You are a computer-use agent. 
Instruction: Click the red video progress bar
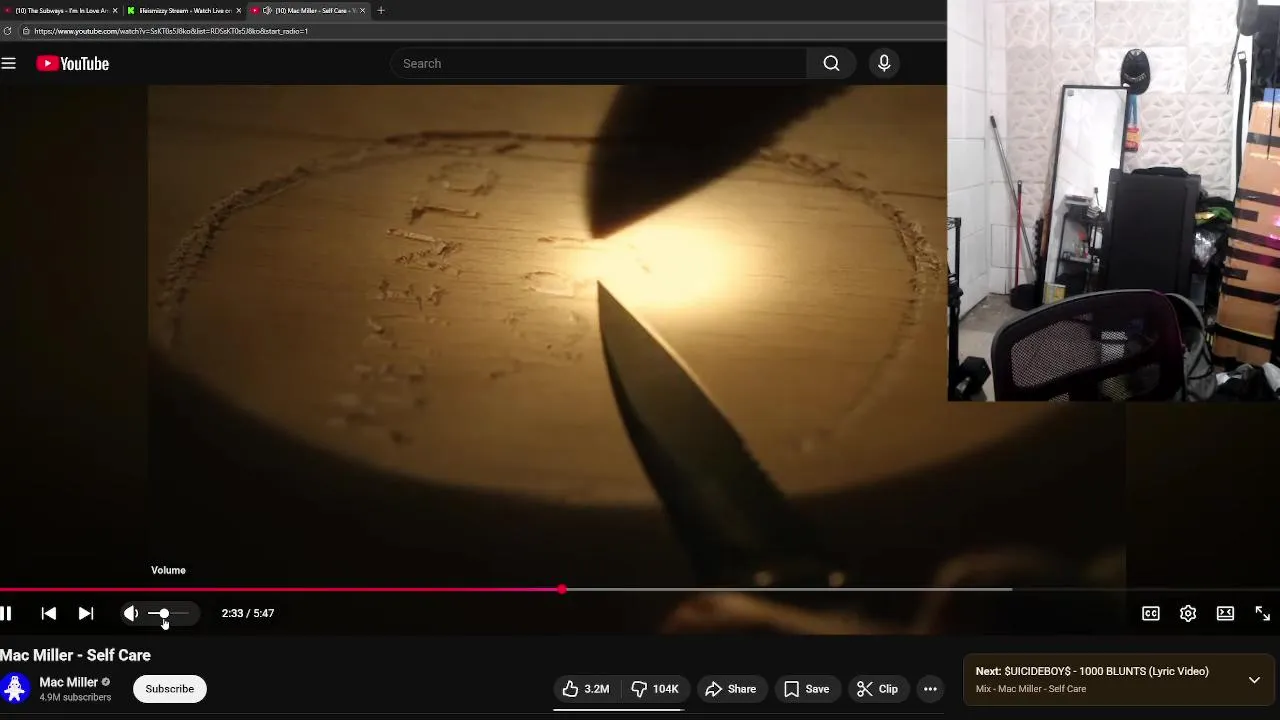click(281, 589)
